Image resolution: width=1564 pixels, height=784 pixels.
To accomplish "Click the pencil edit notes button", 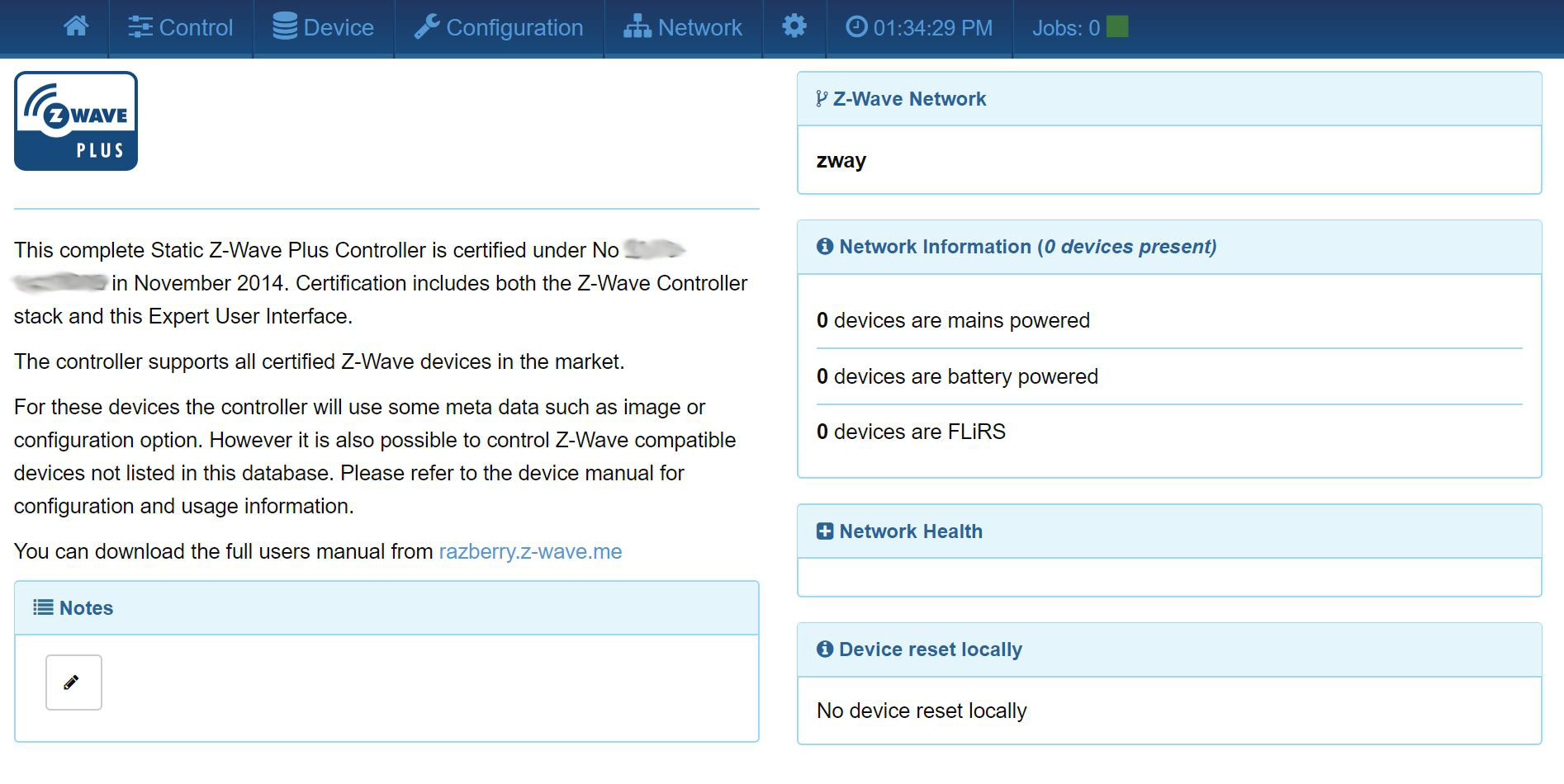I will 73,682.
